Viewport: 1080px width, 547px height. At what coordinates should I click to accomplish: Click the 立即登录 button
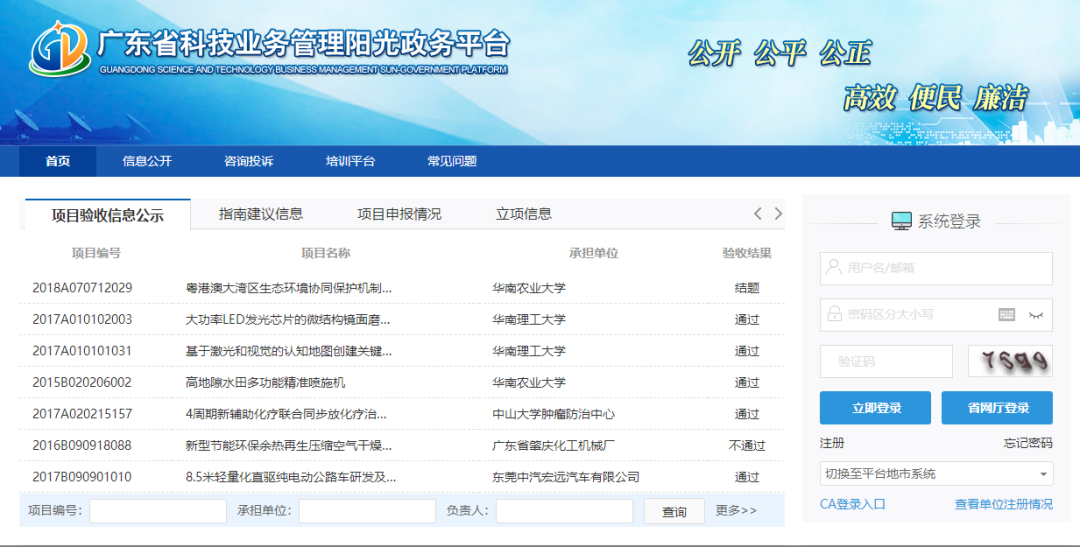click(x=876, y=408)
